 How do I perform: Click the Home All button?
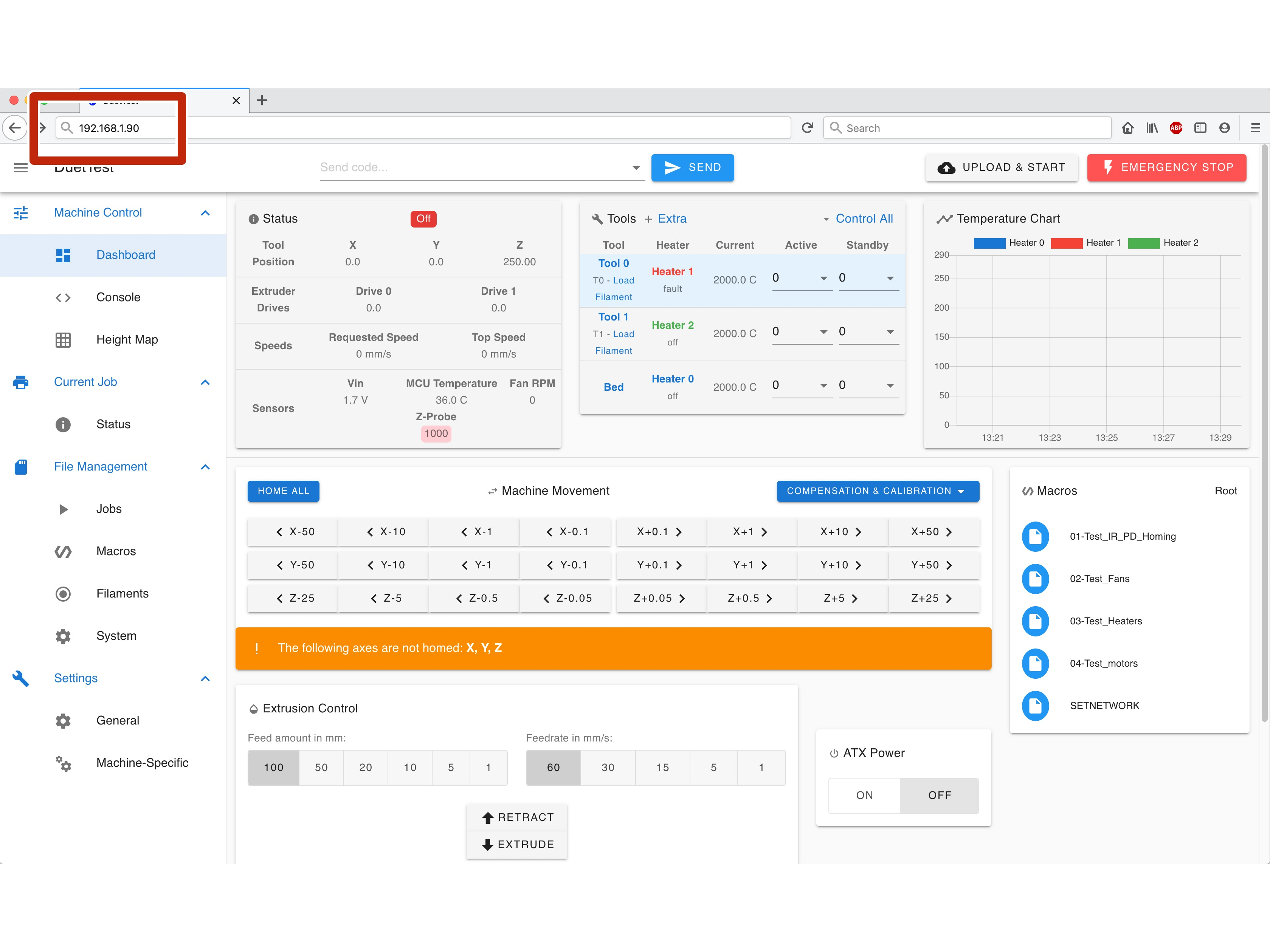pos(283,491)
